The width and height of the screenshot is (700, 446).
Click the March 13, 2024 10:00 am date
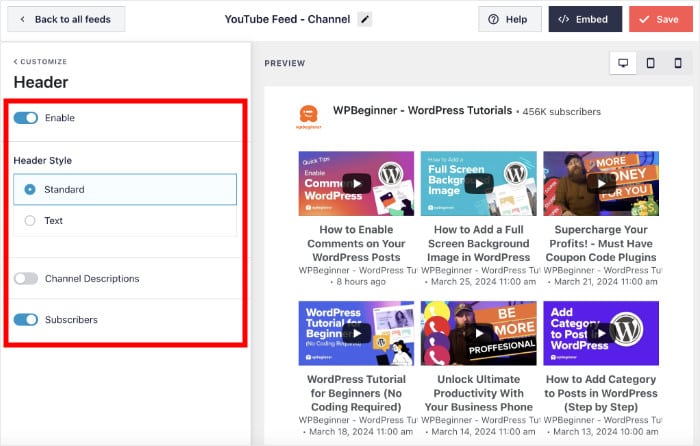point(606,432)
